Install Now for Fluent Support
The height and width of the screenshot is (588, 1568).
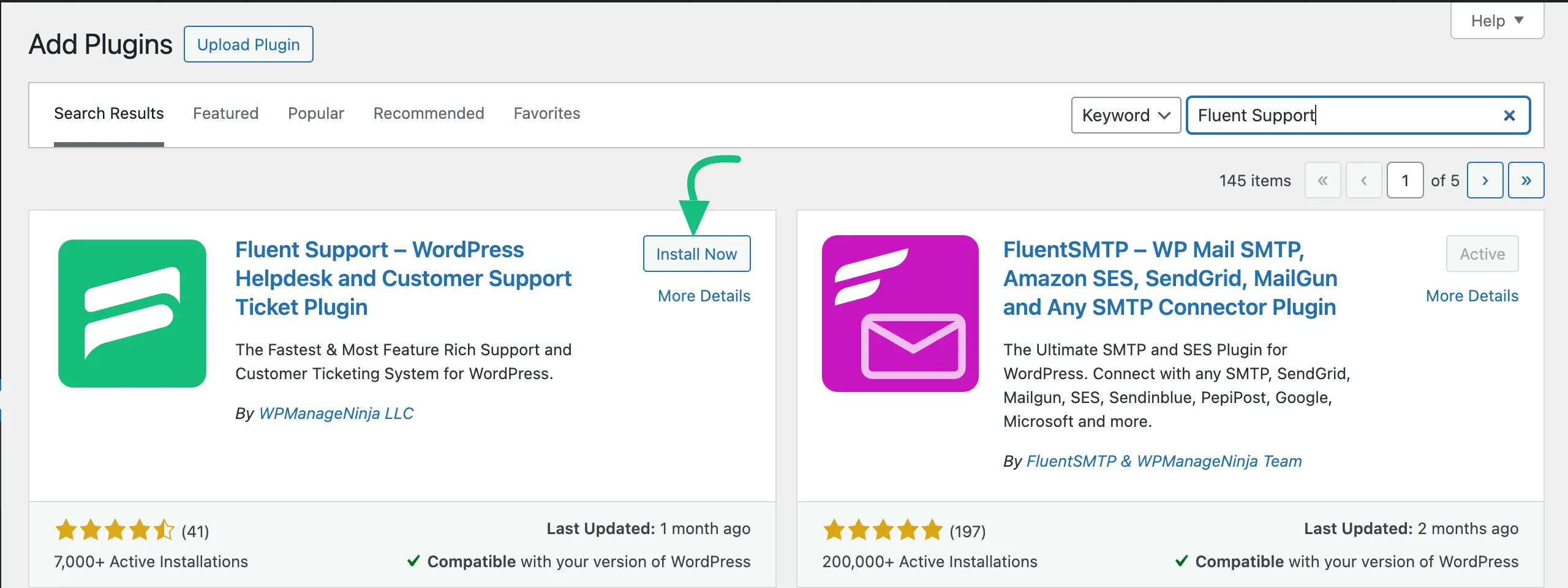pyautogui.click(x=696, y=254)
